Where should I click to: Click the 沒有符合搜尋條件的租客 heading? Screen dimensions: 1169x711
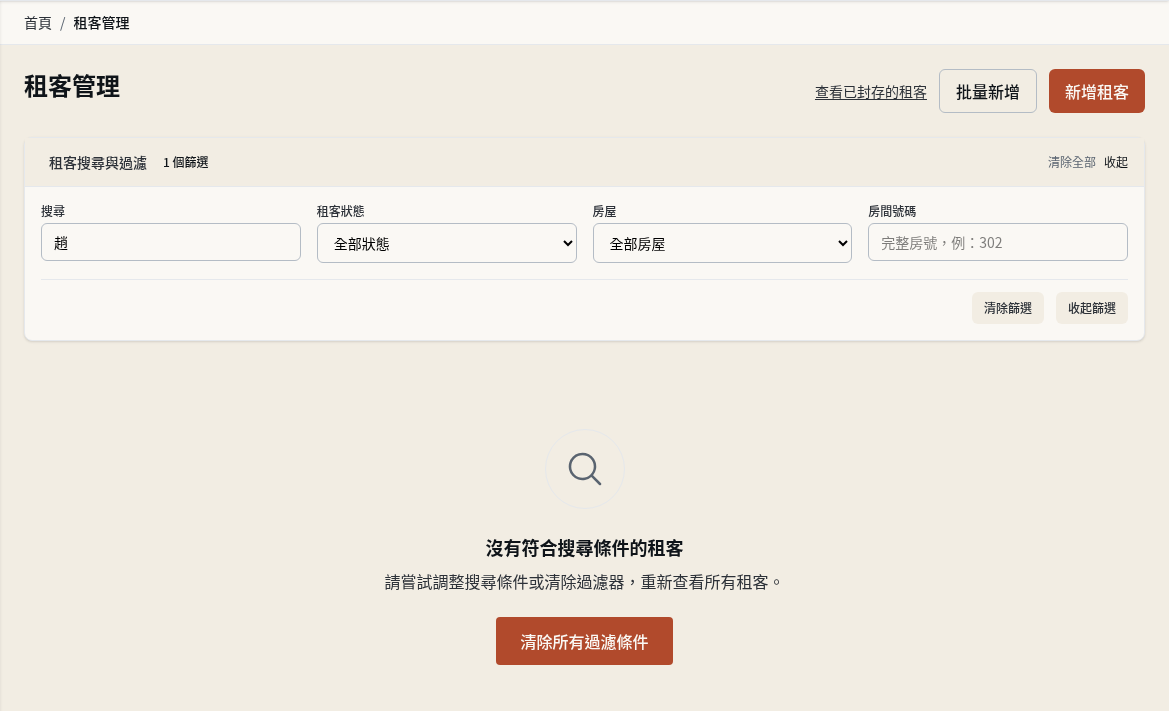tap(584, 549)
